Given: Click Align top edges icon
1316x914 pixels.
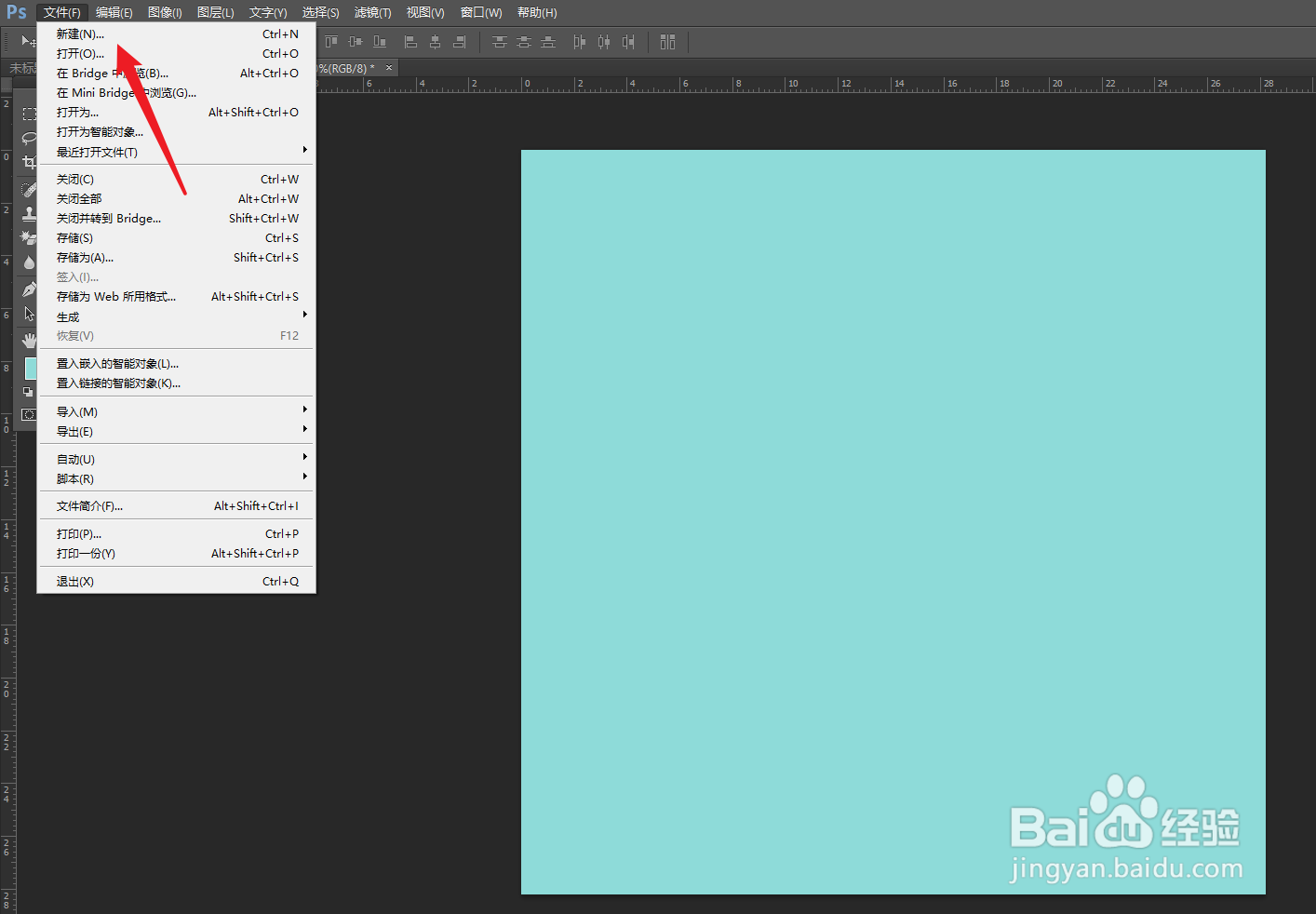Looking at the screenshot, I should click(331, 42).
